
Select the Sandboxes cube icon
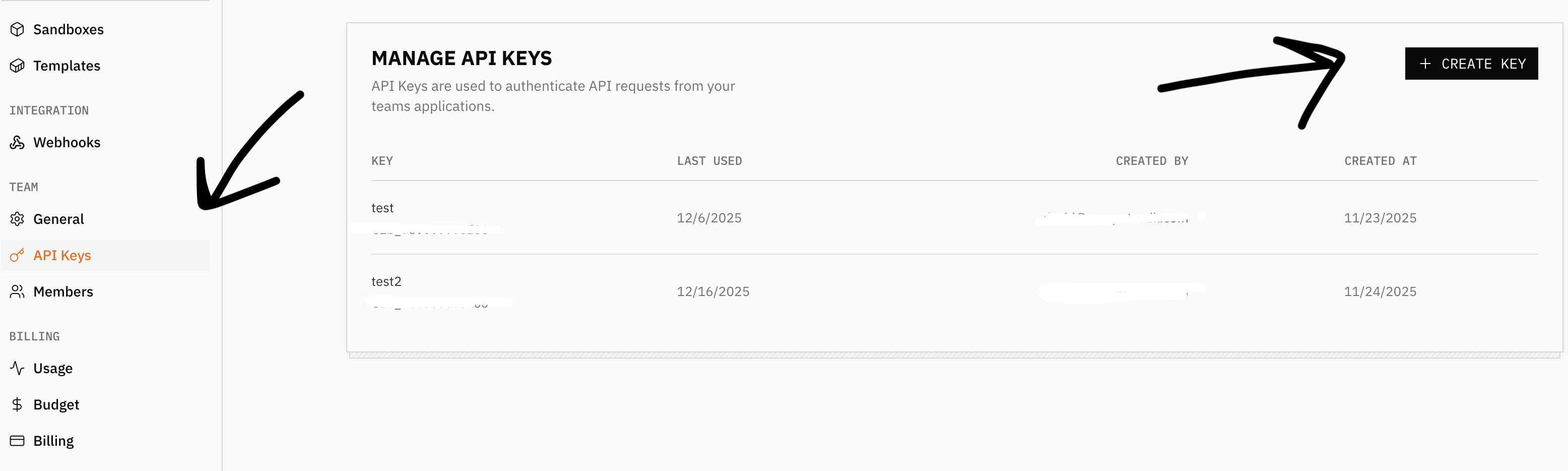click(18, 29)
